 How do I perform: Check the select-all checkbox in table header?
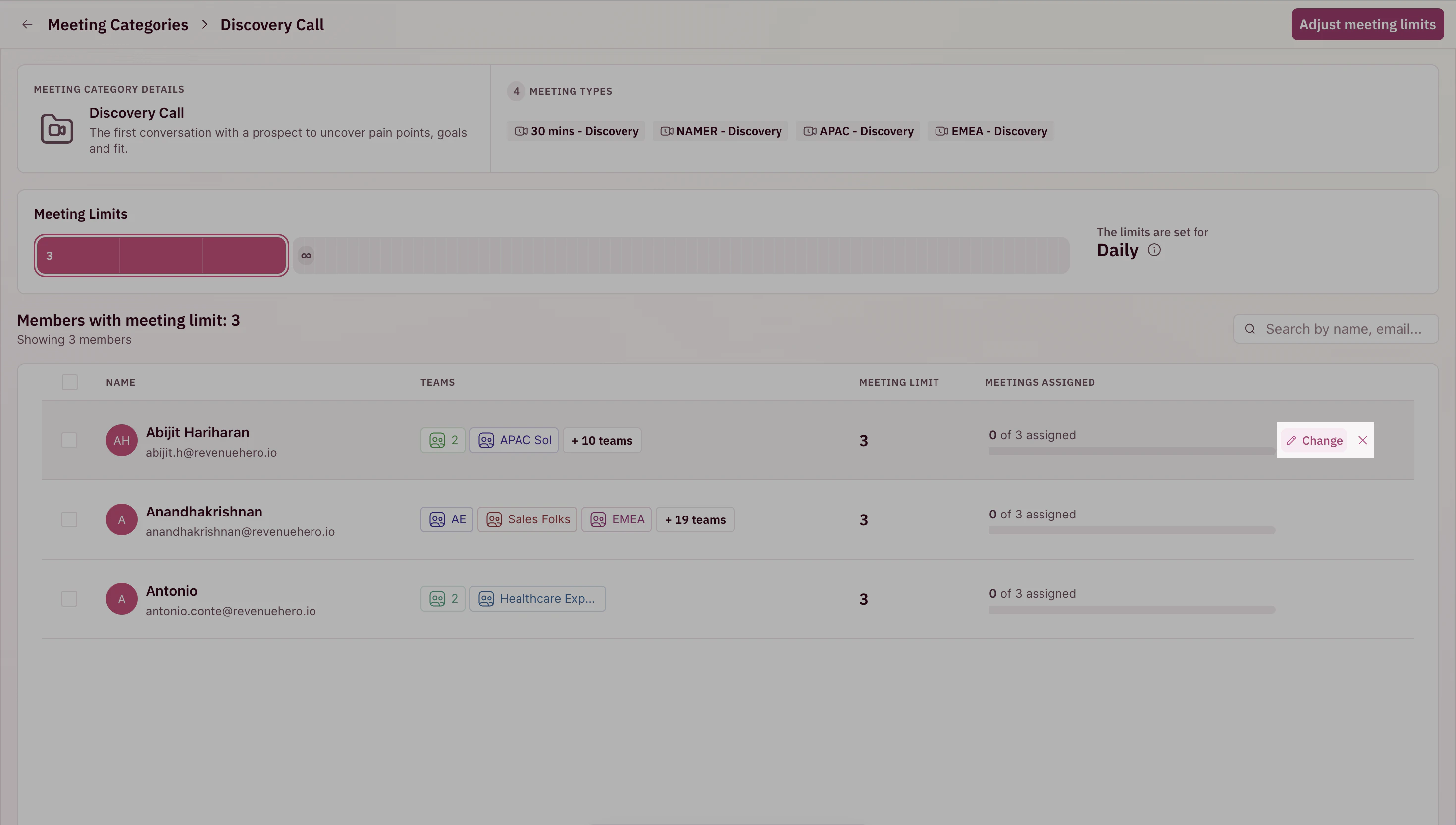69,382
